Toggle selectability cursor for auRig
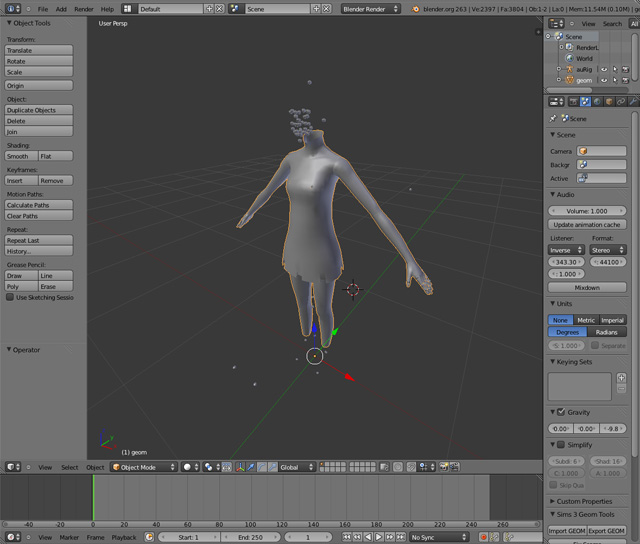Viewport: 640px width, 544px height. pyautogui.click(x=615, y=69)
